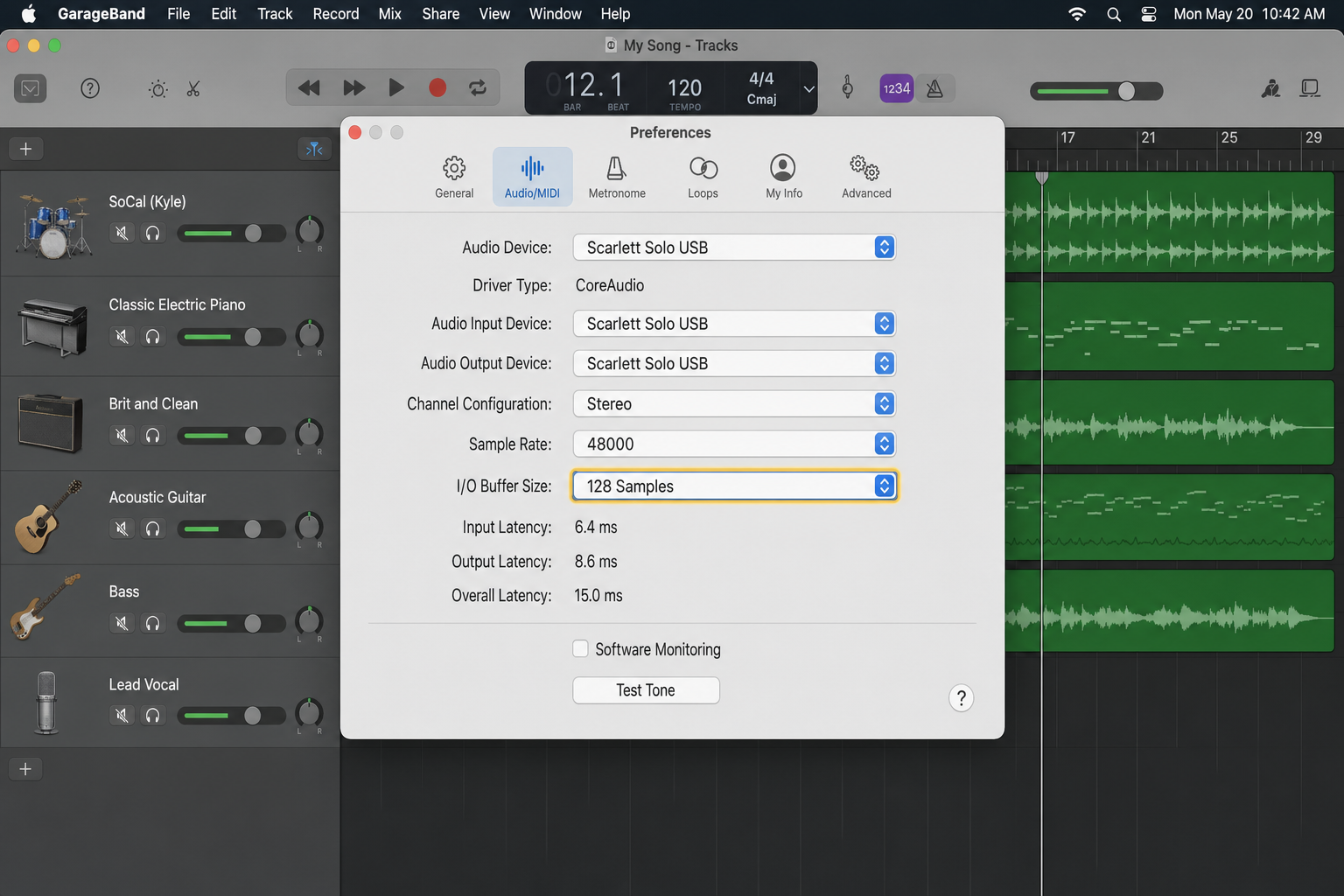Select the Audio/MIDI preferences tab

(532, 177)
